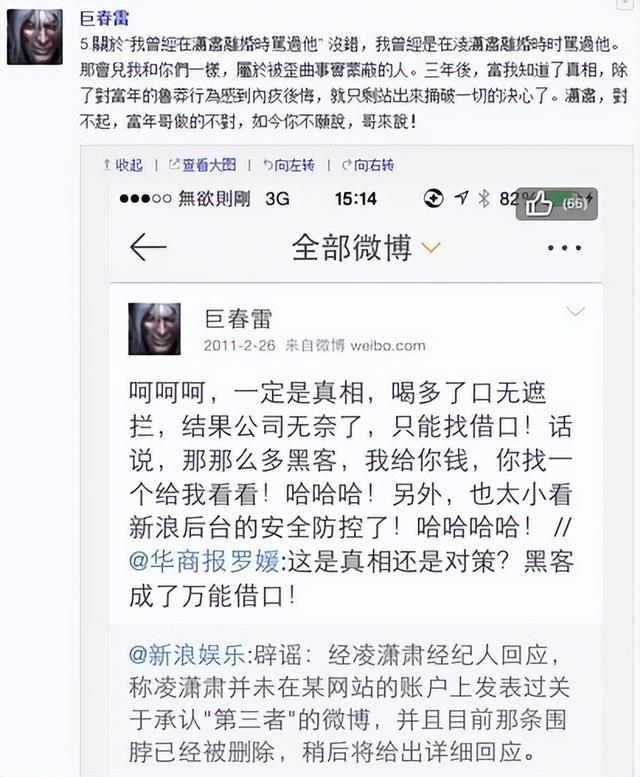This screenshot has width=640, height=777.
Task: Rotate image left with 向左转 icon
Action: (268, 165)
